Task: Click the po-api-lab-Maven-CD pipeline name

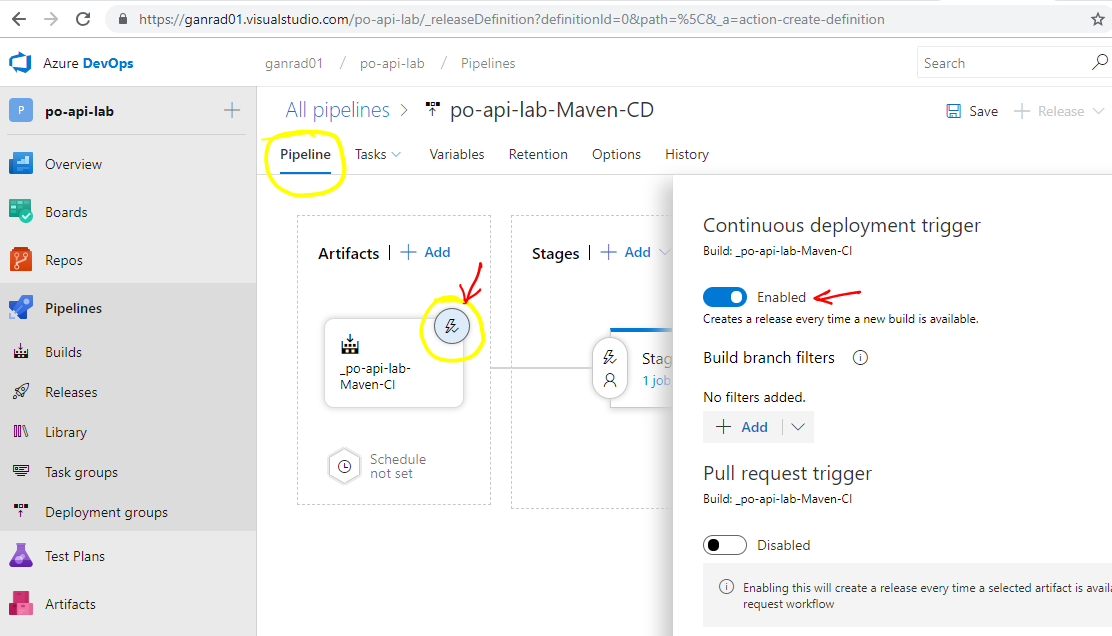Action: click(x=552, y=110)
